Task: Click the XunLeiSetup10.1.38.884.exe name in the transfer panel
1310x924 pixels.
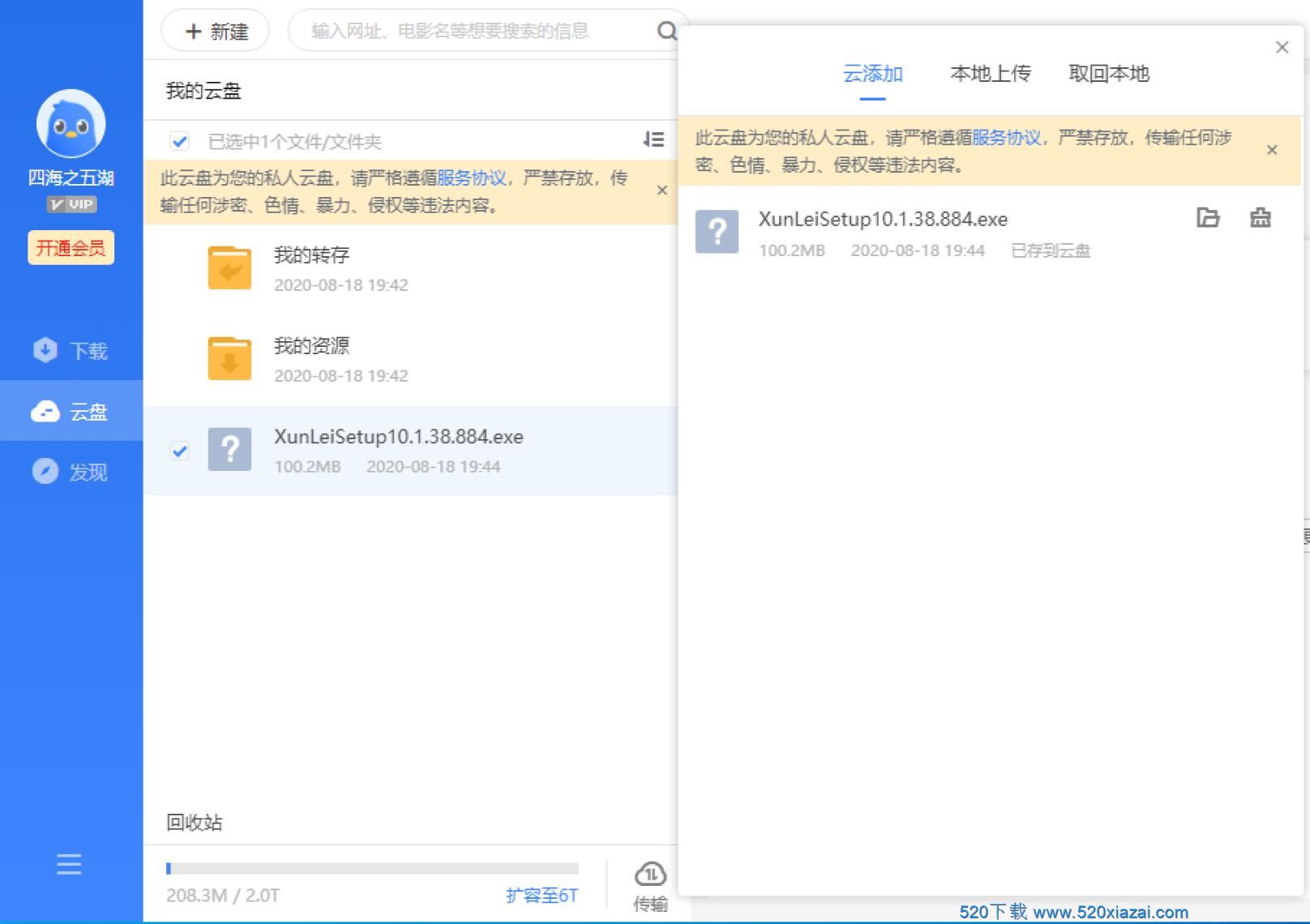Action: (884, 220)
